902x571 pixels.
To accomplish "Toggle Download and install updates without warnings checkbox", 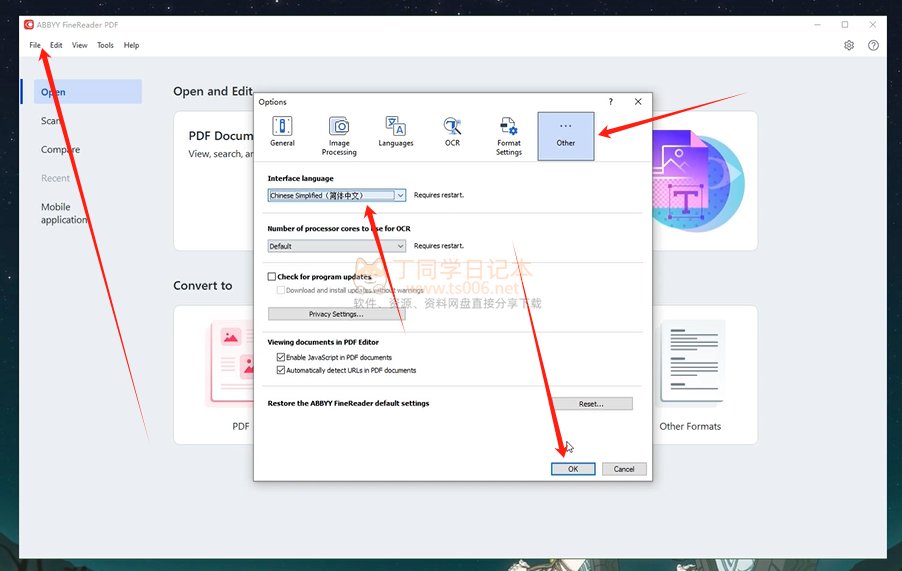I will (x=281, y=290).
